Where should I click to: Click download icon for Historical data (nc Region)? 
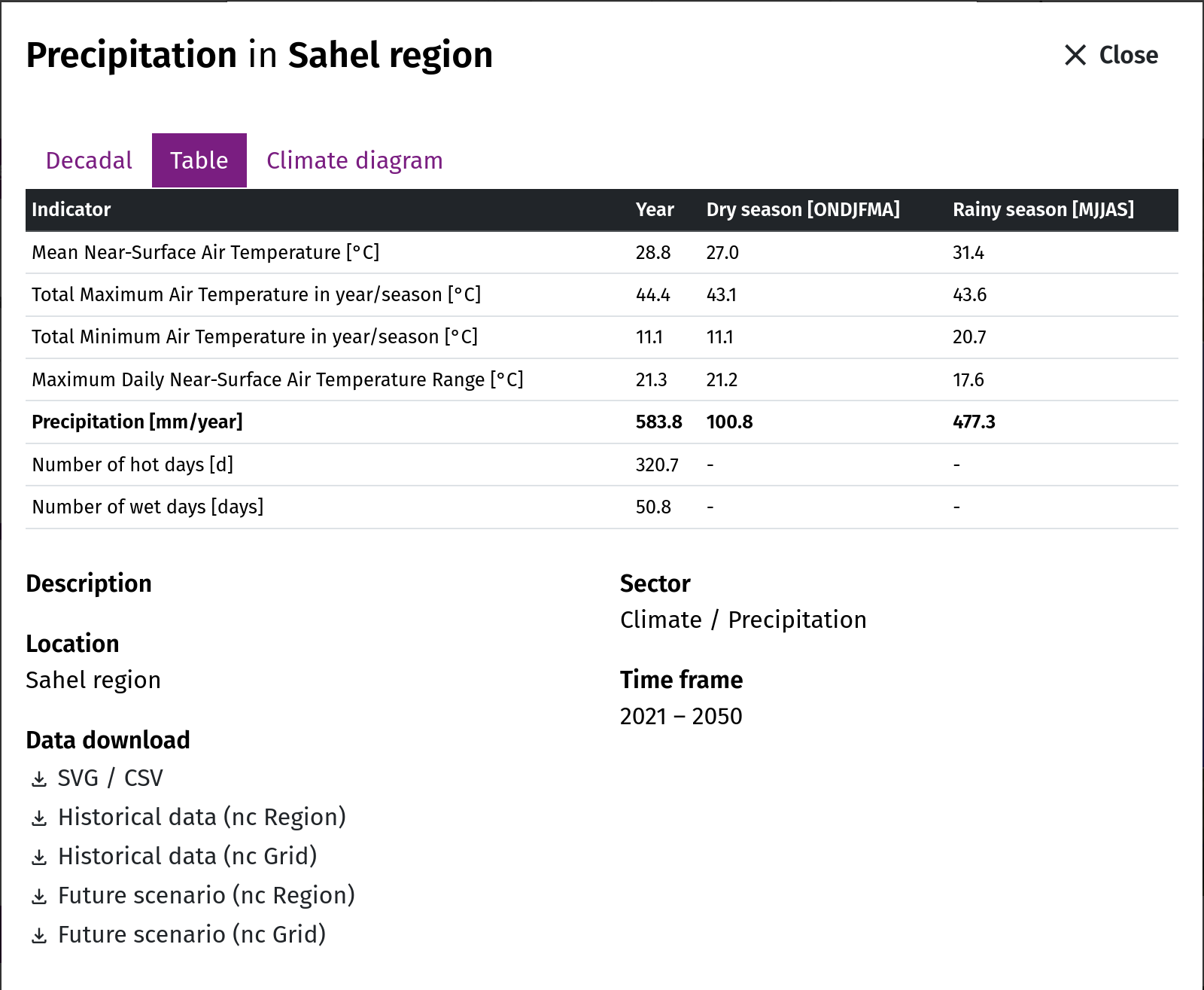pos(39,818)
